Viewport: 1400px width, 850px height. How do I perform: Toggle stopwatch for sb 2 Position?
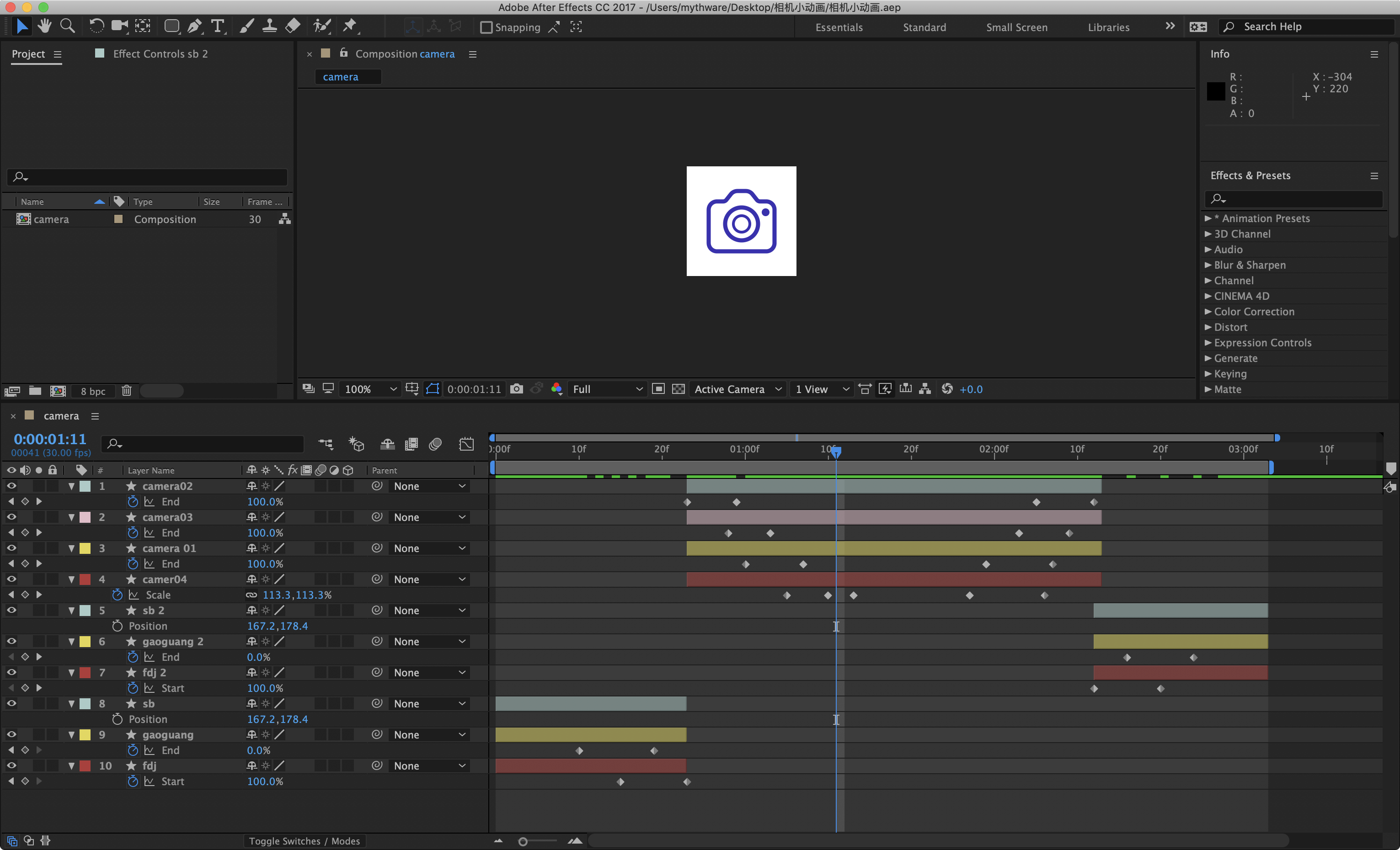117,626
